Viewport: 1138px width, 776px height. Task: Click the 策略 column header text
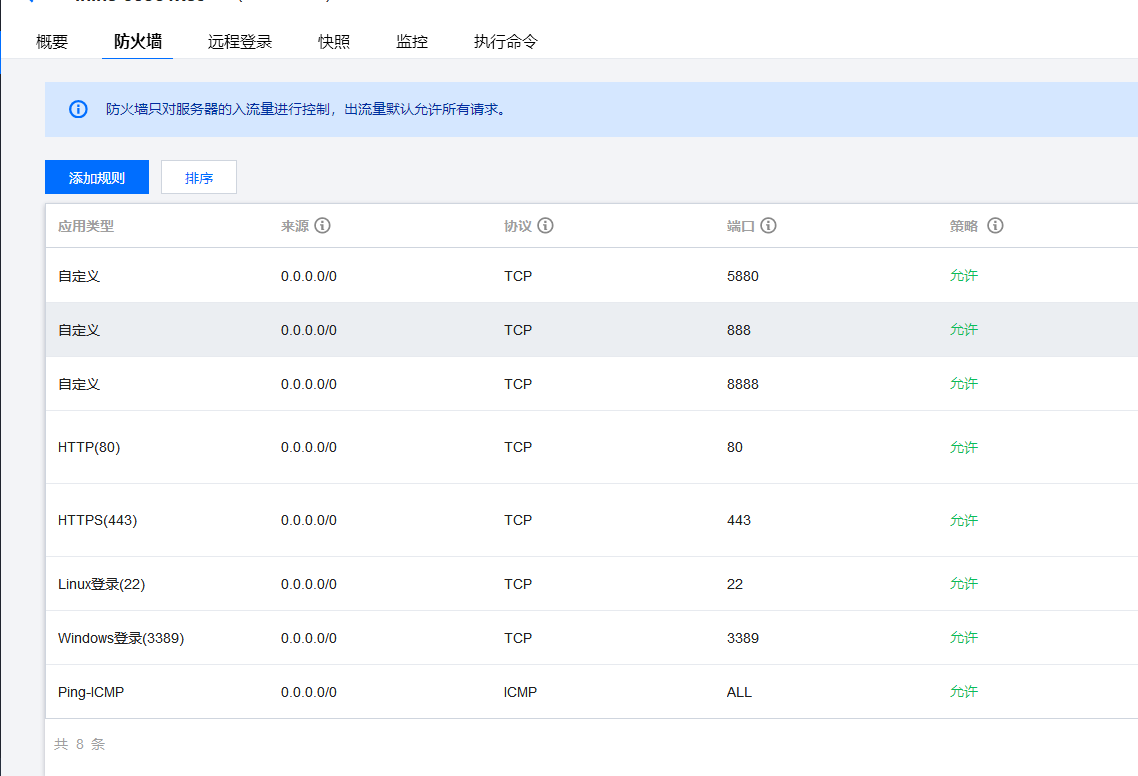click(x=964, y=226)
